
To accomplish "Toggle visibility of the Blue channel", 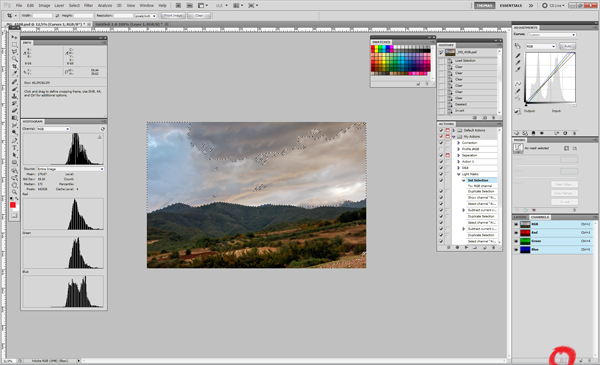I will pyautogui.click(x=516, y=249).
